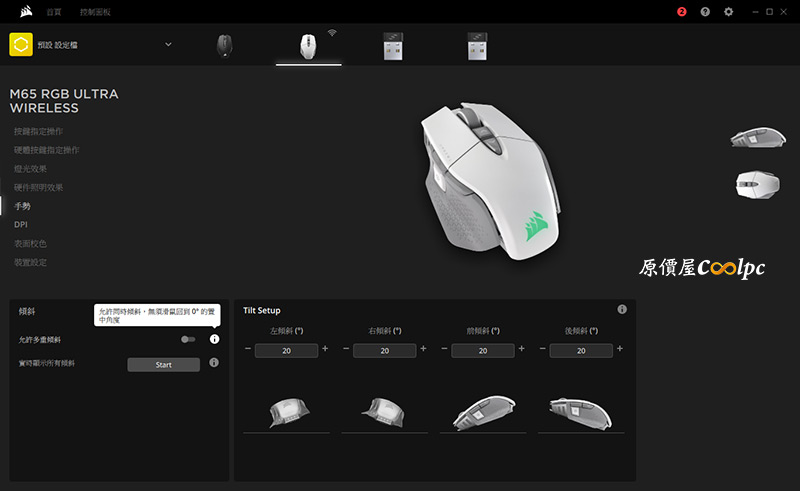
Task: Click the yellow profile hexagon icon
Action: [x=21, y=44]
